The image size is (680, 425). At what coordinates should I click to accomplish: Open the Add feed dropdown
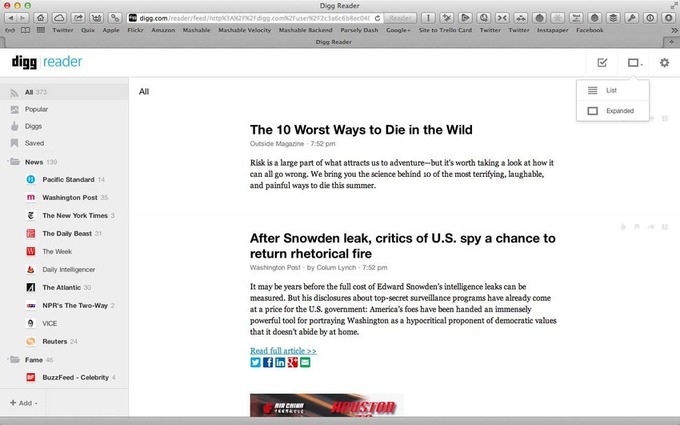24,403
